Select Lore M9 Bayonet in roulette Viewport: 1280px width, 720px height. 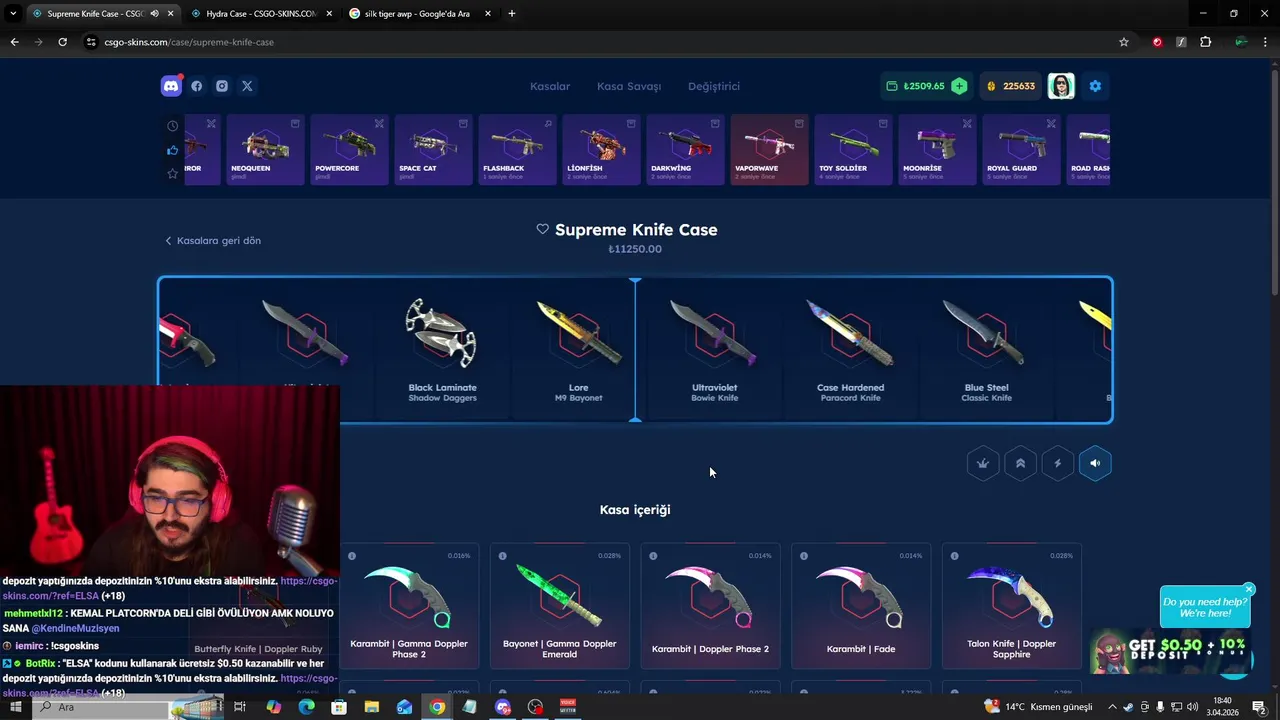[x=578, y=350]
